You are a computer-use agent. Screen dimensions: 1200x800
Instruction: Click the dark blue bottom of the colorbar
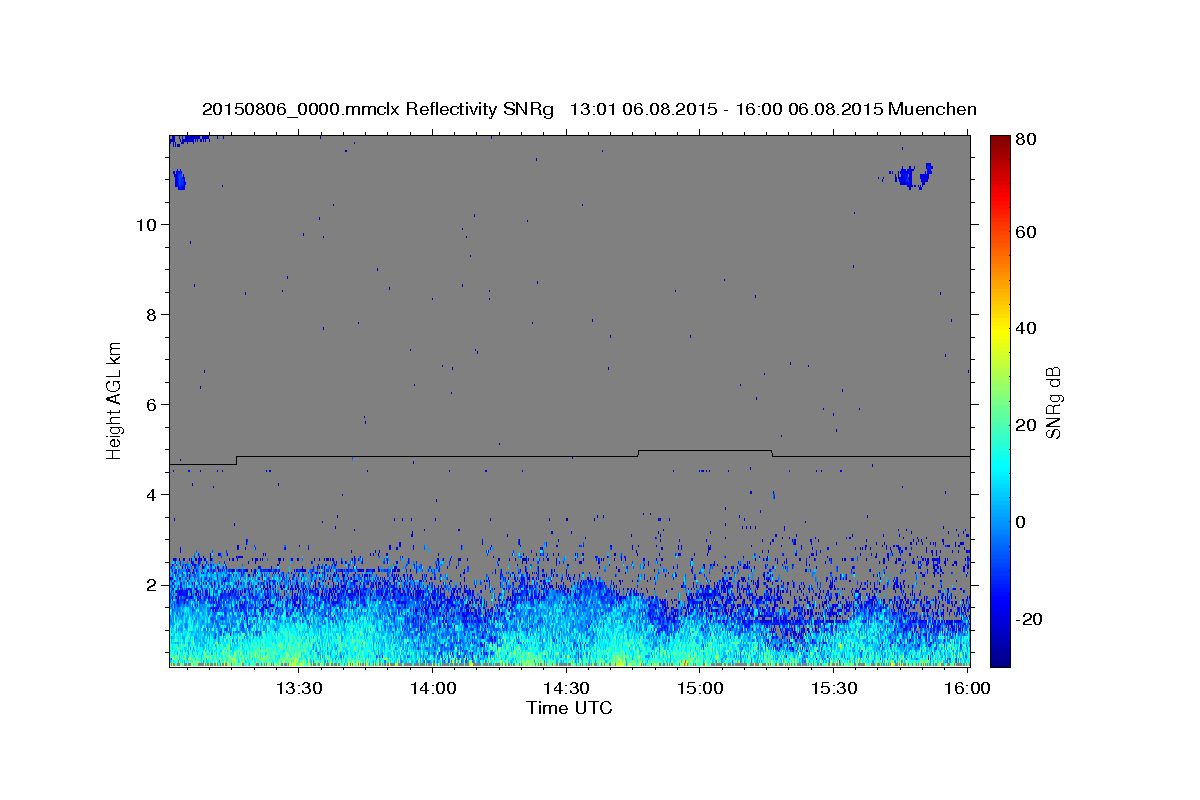coord(1000,655)
